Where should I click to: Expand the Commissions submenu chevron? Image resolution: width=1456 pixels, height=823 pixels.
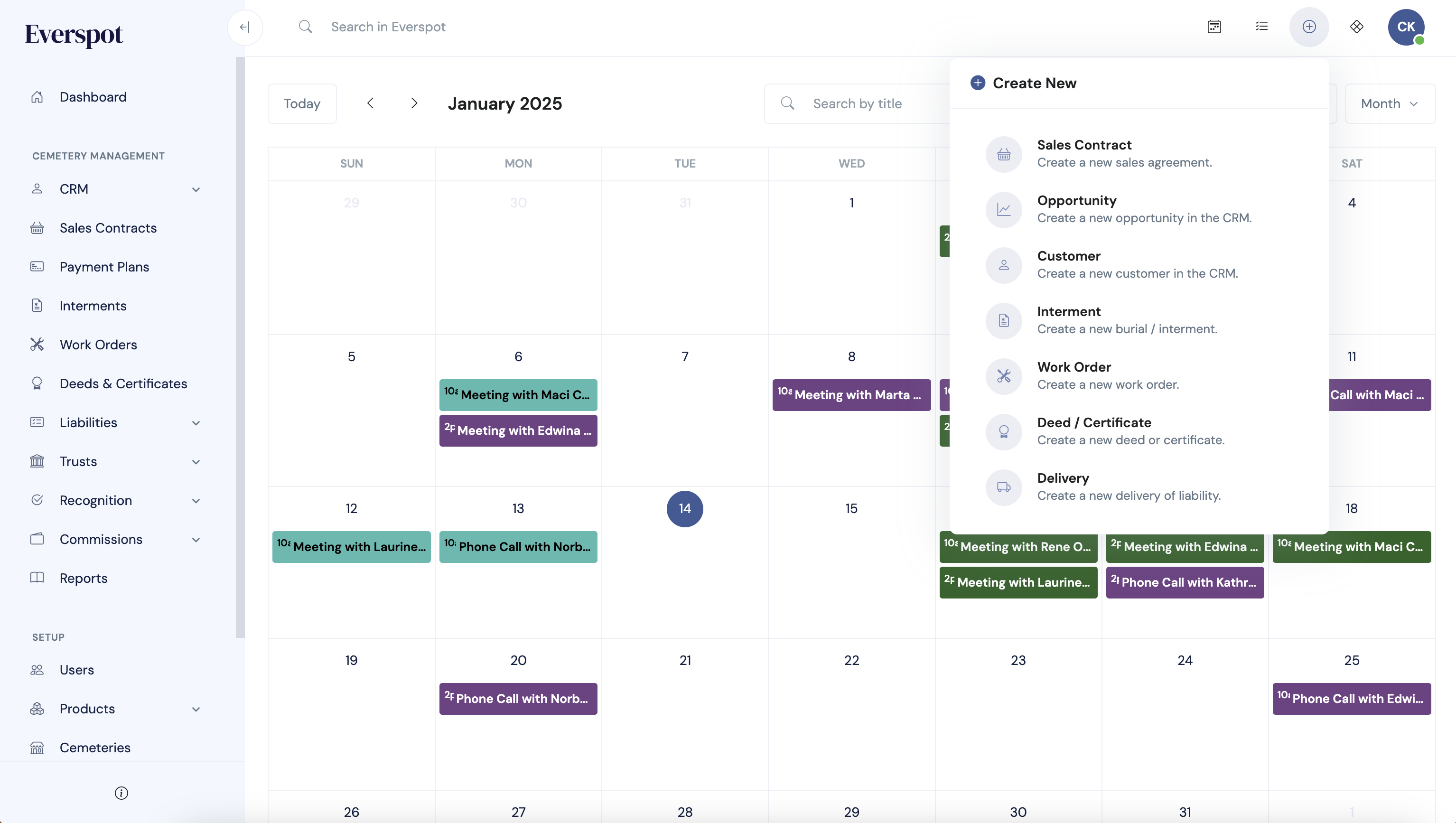click(x=196, y=540)
